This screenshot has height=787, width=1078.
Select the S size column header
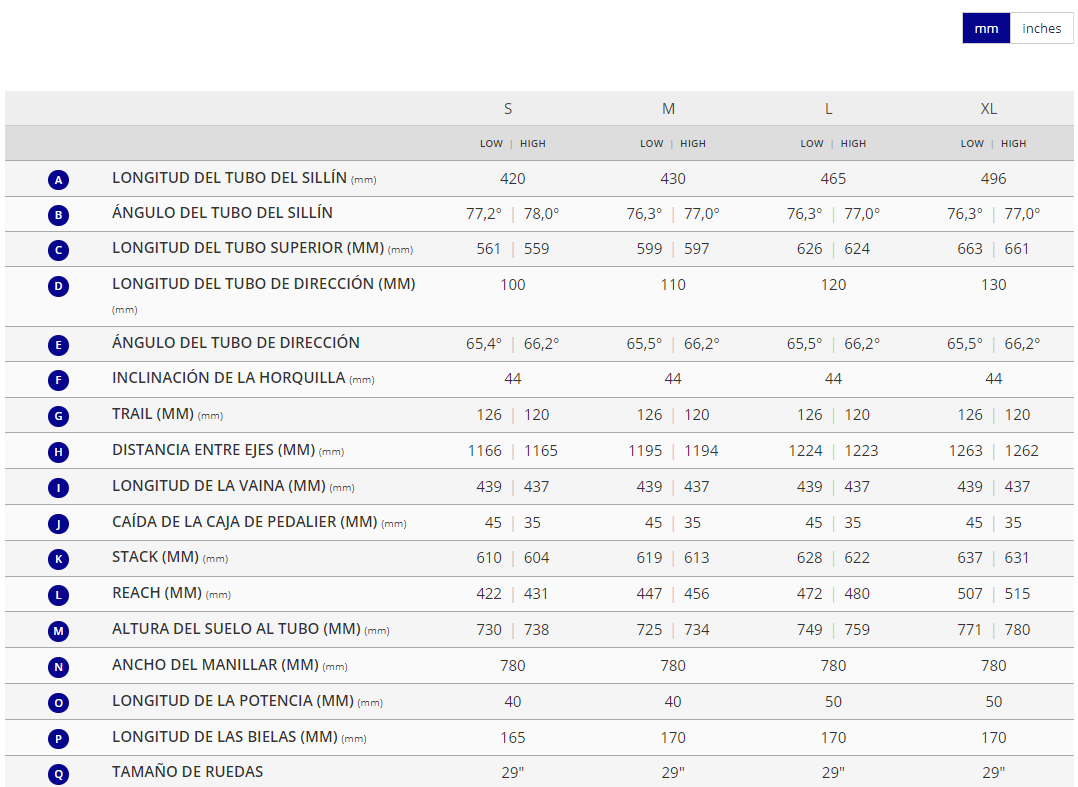[x=508, y=109]
